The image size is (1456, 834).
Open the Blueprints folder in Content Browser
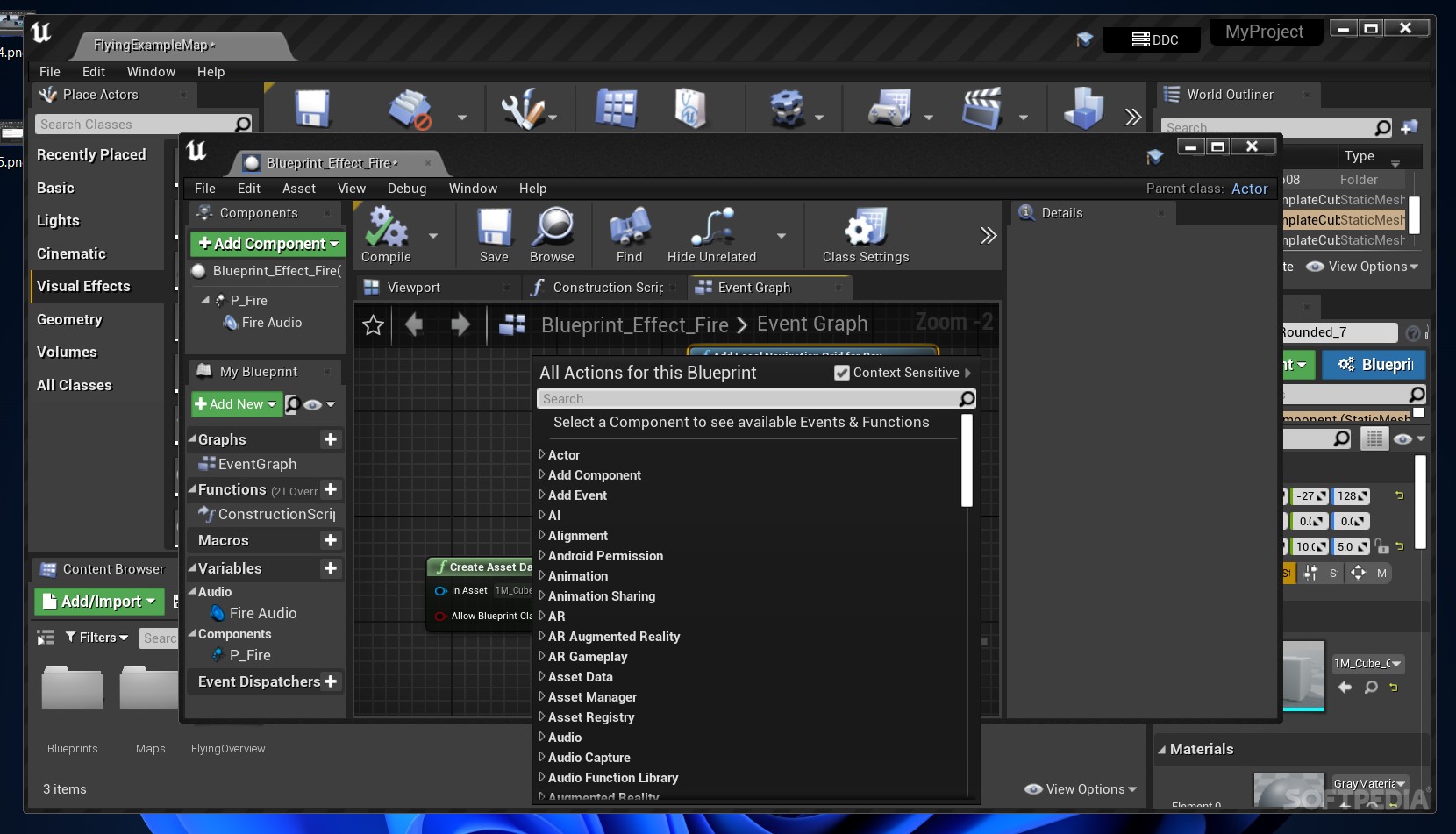tap(72, 707)
